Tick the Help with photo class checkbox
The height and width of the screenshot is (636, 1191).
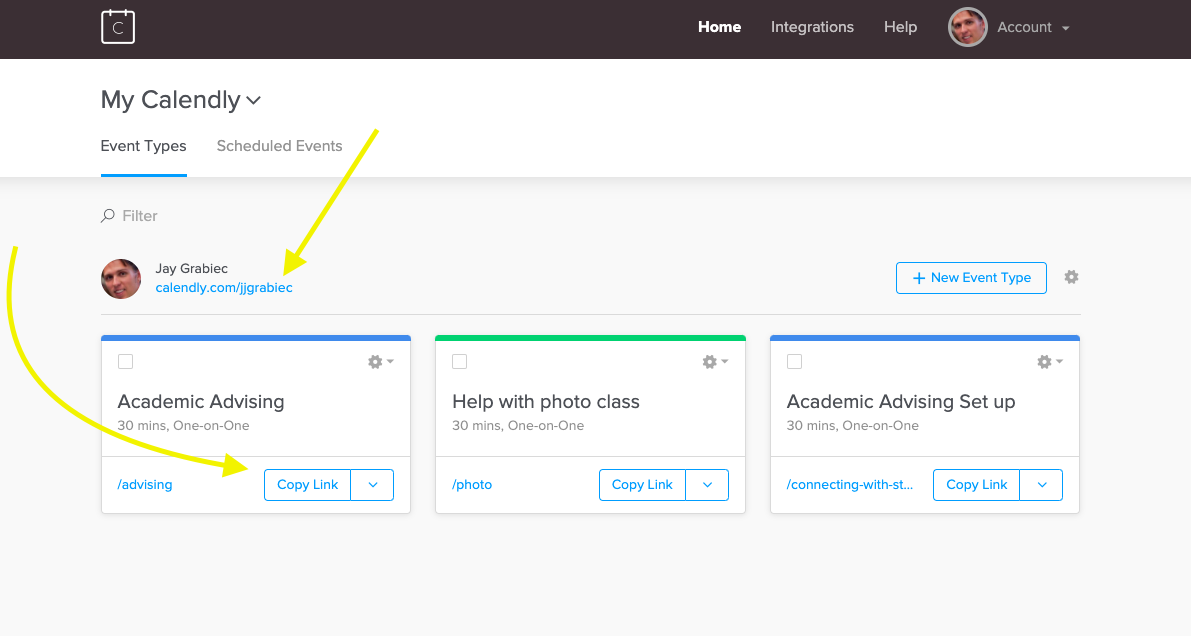tap(460, 362)
